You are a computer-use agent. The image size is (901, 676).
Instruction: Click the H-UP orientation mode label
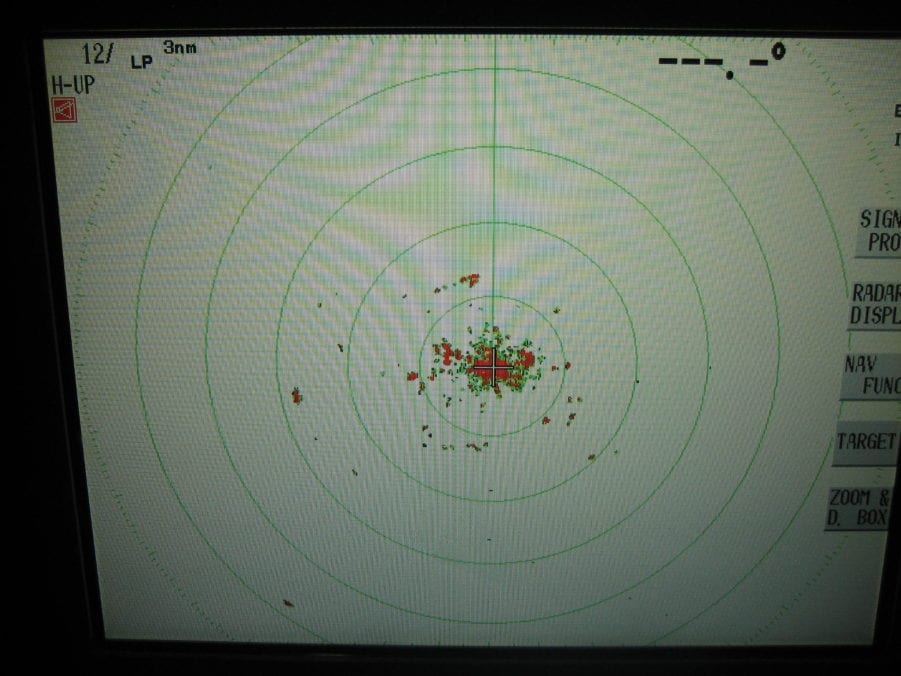[x=73, y=85]
